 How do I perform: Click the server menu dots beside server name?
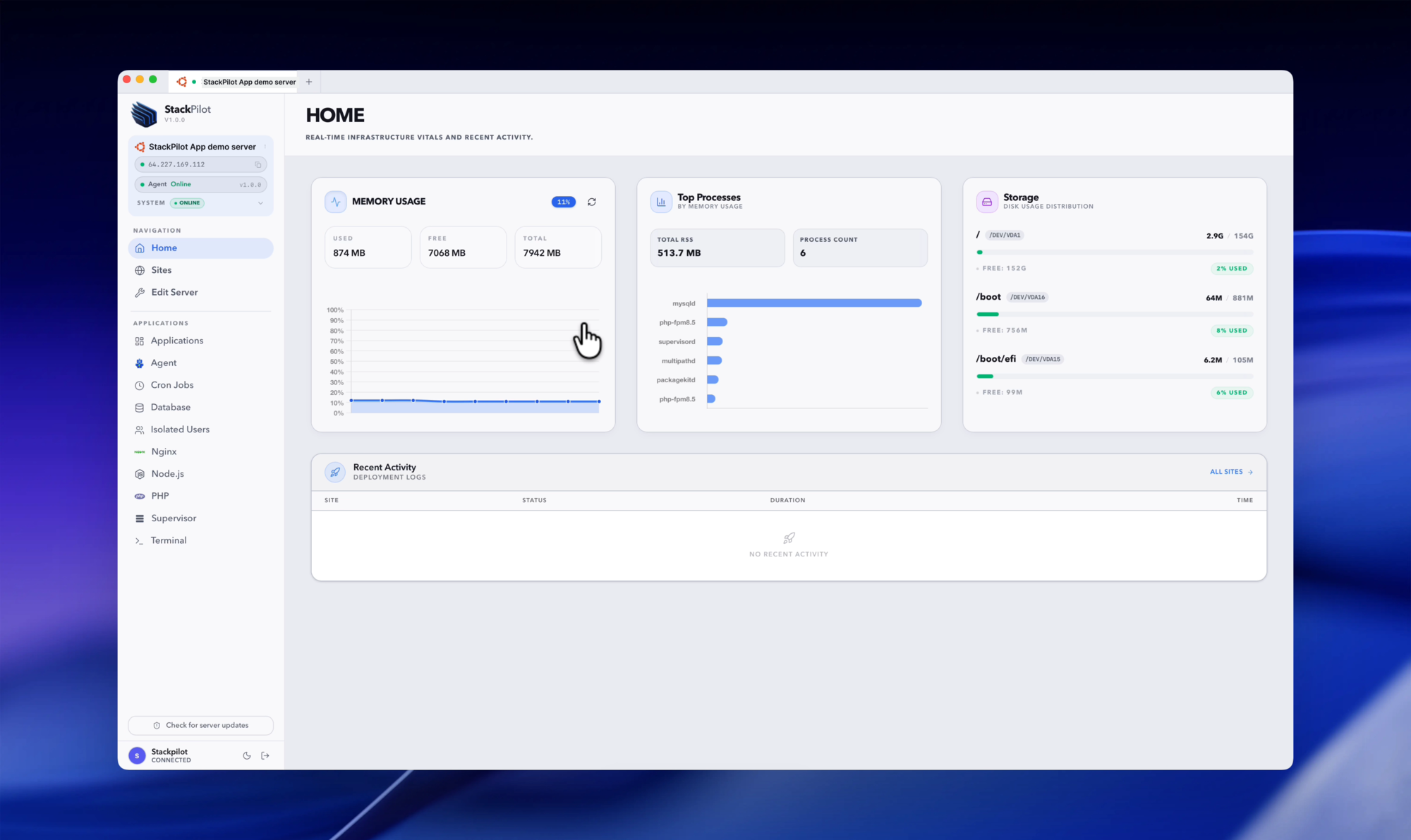[265, 147]
